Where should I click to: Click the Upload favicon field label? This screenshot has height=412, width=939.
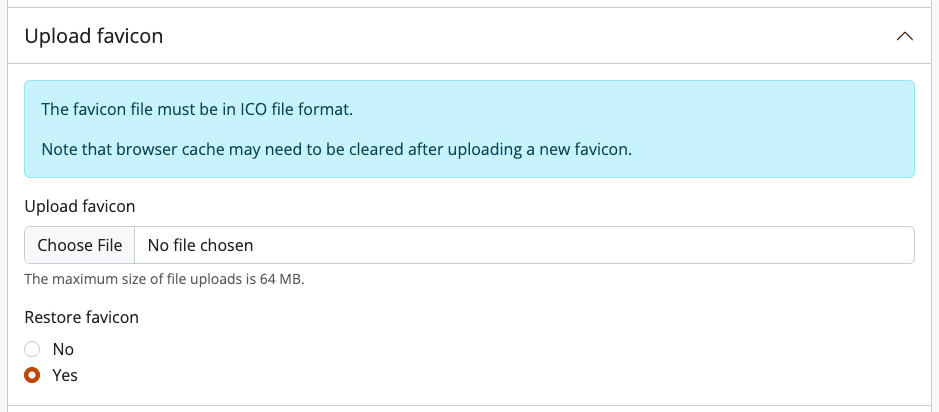point(80,206)
